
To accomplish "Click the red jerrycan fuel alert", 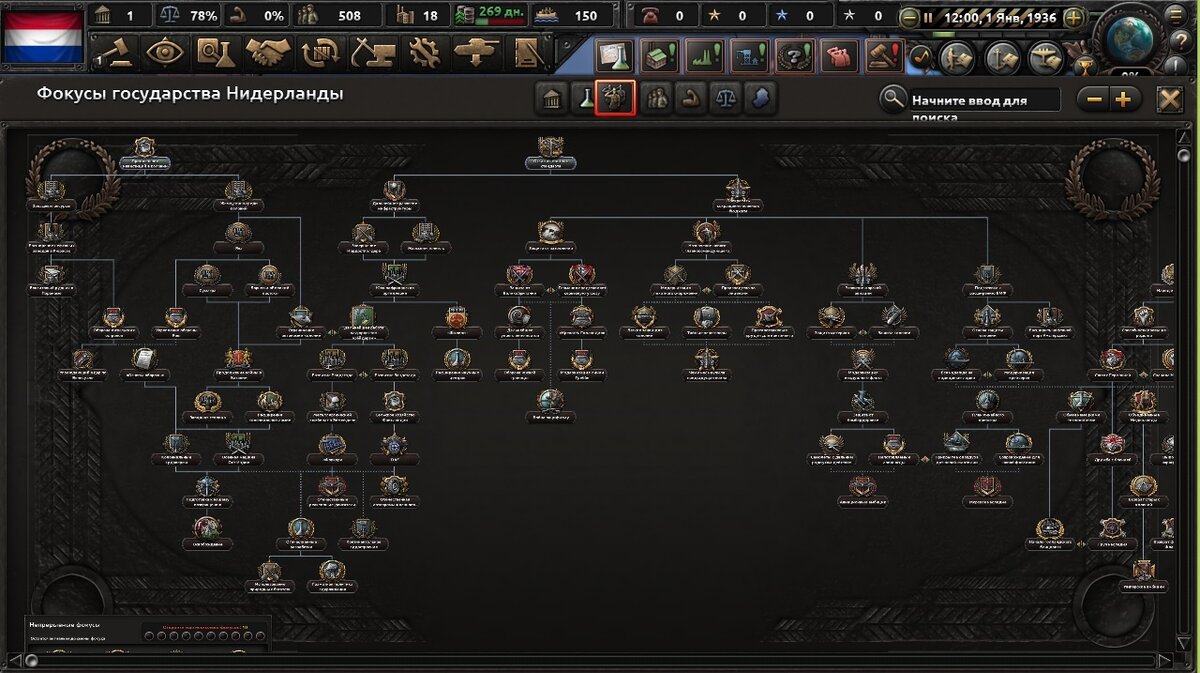I will [x=840, y=56].
